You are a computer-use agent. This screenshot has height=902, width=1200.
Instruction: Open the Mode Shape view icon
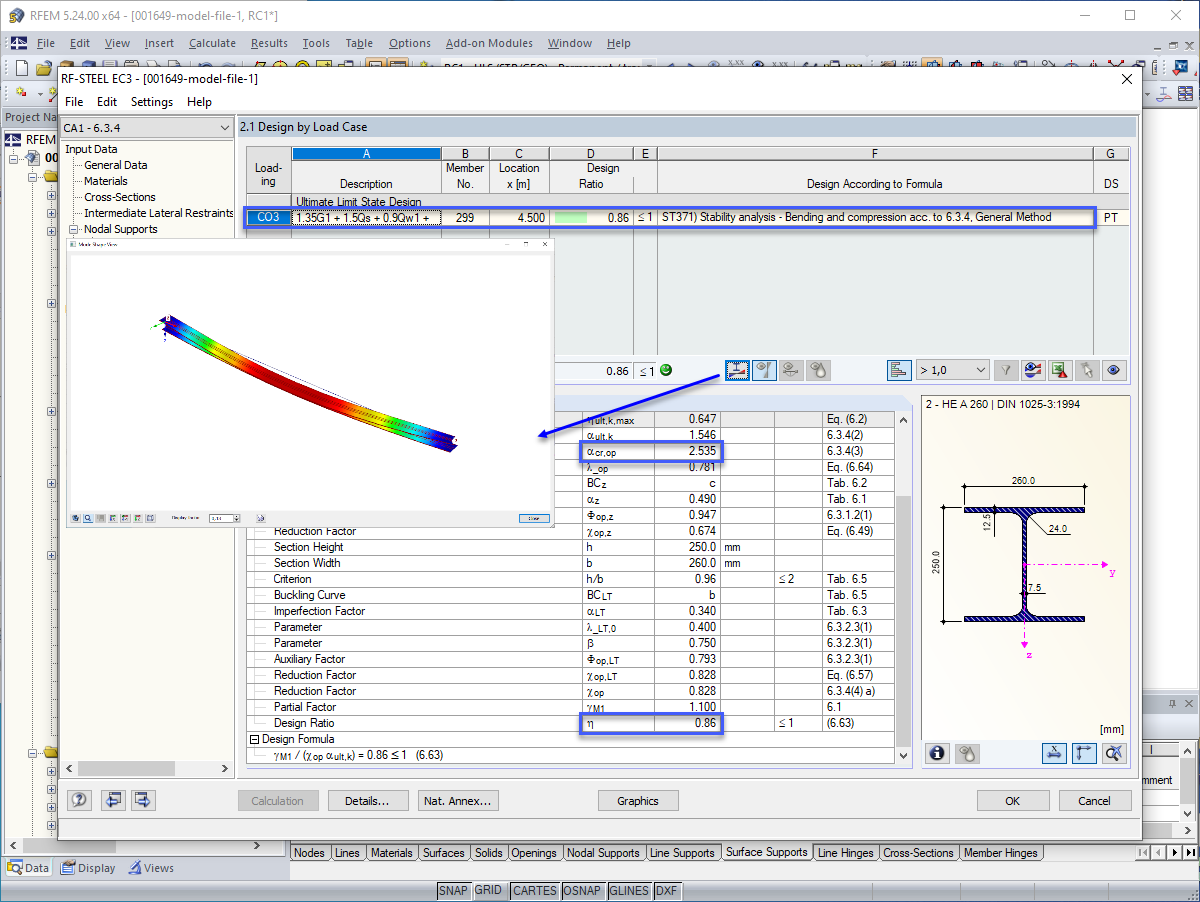coord(737,370)
